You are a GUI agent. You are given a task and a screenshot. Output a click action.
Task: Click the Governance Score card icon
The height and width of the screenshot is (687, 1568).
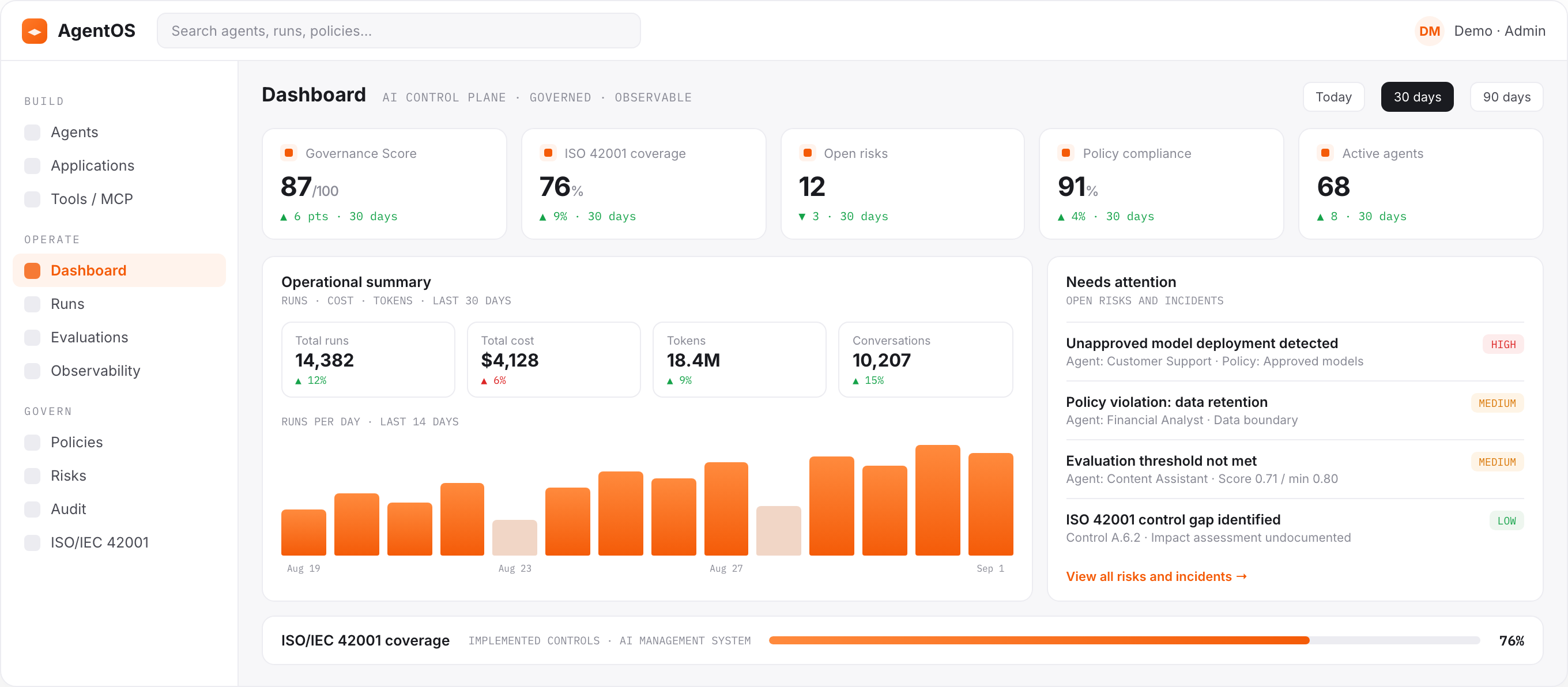(x=289, y=153)
